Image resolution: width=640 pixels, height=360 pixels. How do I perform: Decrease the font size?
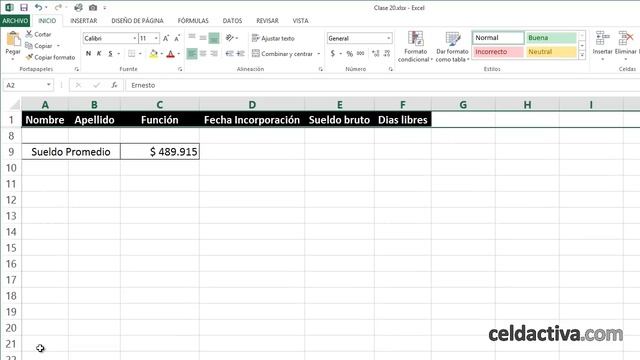(x=177, y=38)
